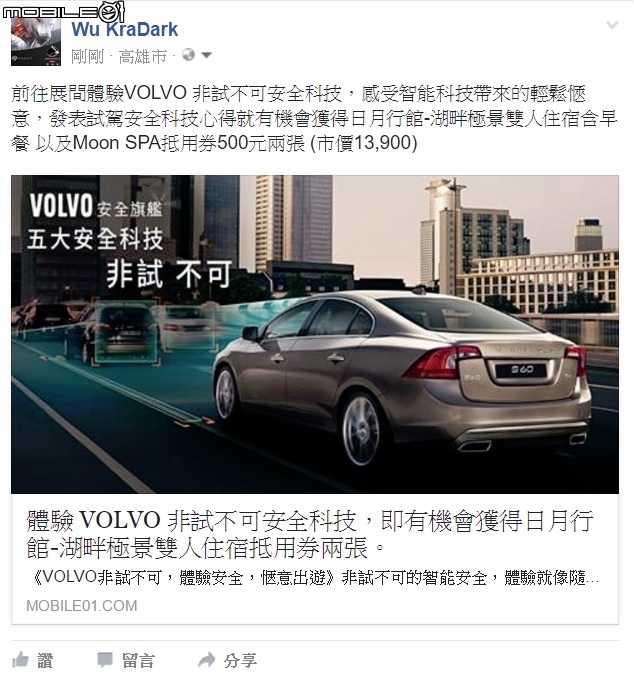Click the 剛剛 timestamp link
This screenshot has width=634, height=677.
pos(87,56)
